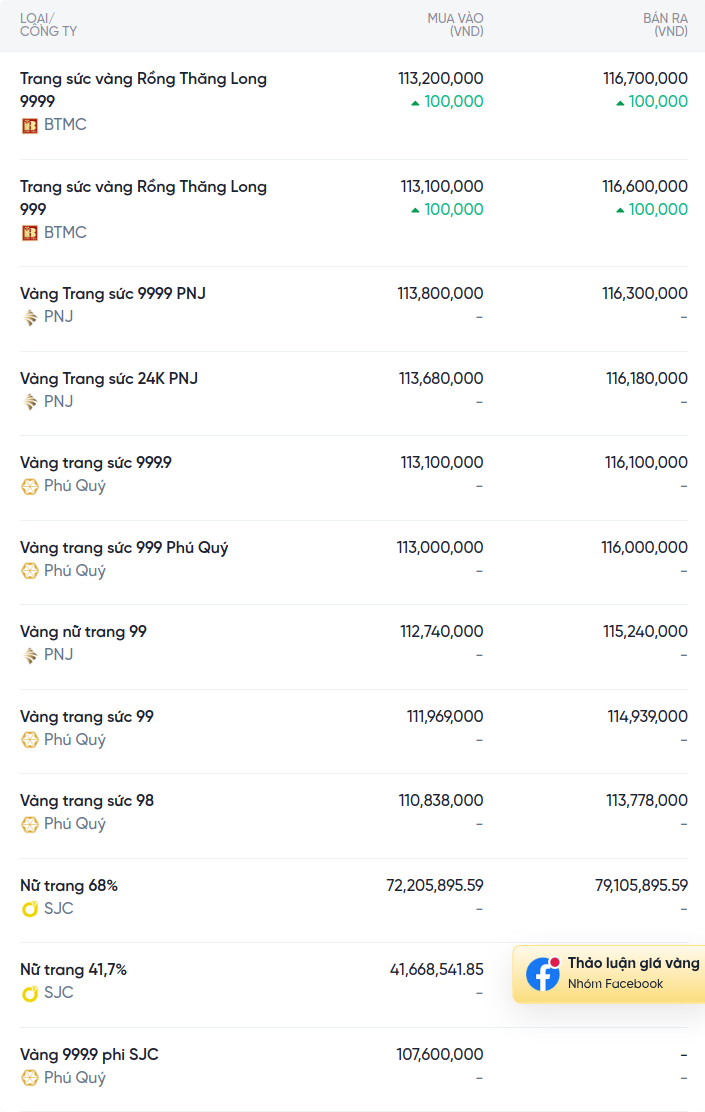Image resolution: width=705 pixels, height=1112 pixels.
Task: Click the PNJ logo under Vàng nữ trang 99
Action: tap(29, 655)
